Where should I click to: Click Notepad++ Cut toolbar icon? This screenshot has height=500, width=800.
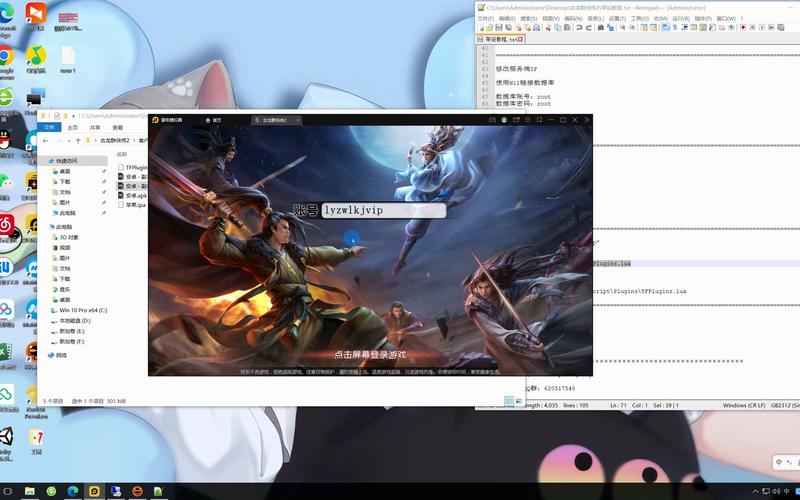tap(547, 28)
